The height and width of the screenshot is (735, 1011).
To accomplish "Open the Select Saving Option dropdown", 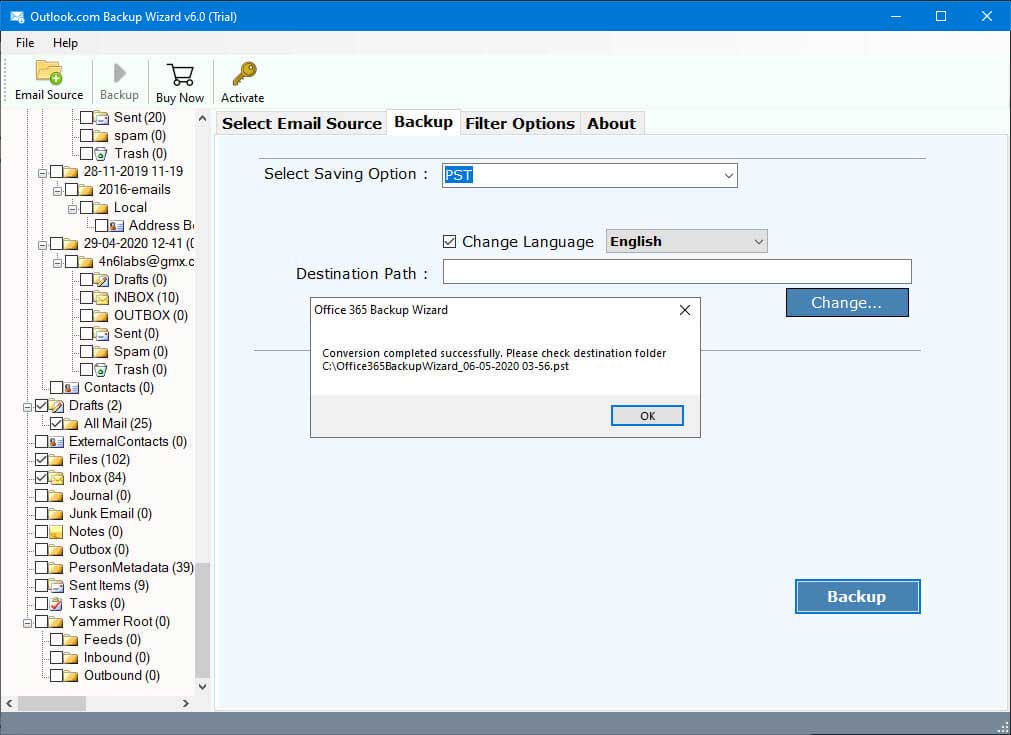I will [729, 175].
